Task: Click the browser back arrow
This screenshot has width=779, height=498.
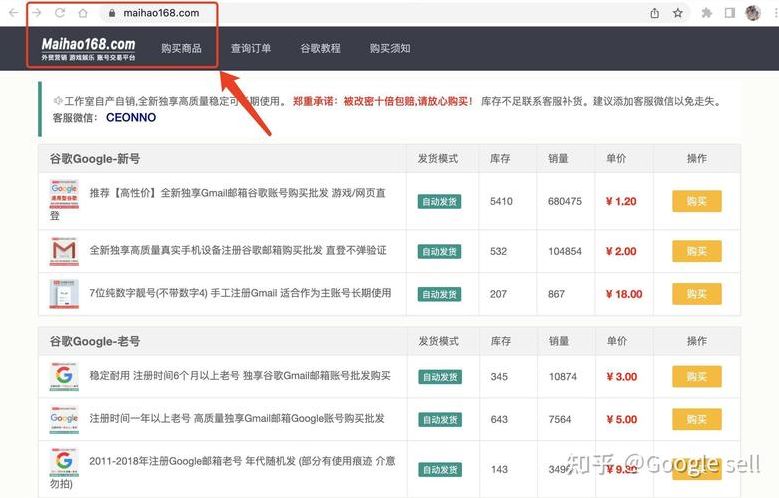Action: [13, 13]
